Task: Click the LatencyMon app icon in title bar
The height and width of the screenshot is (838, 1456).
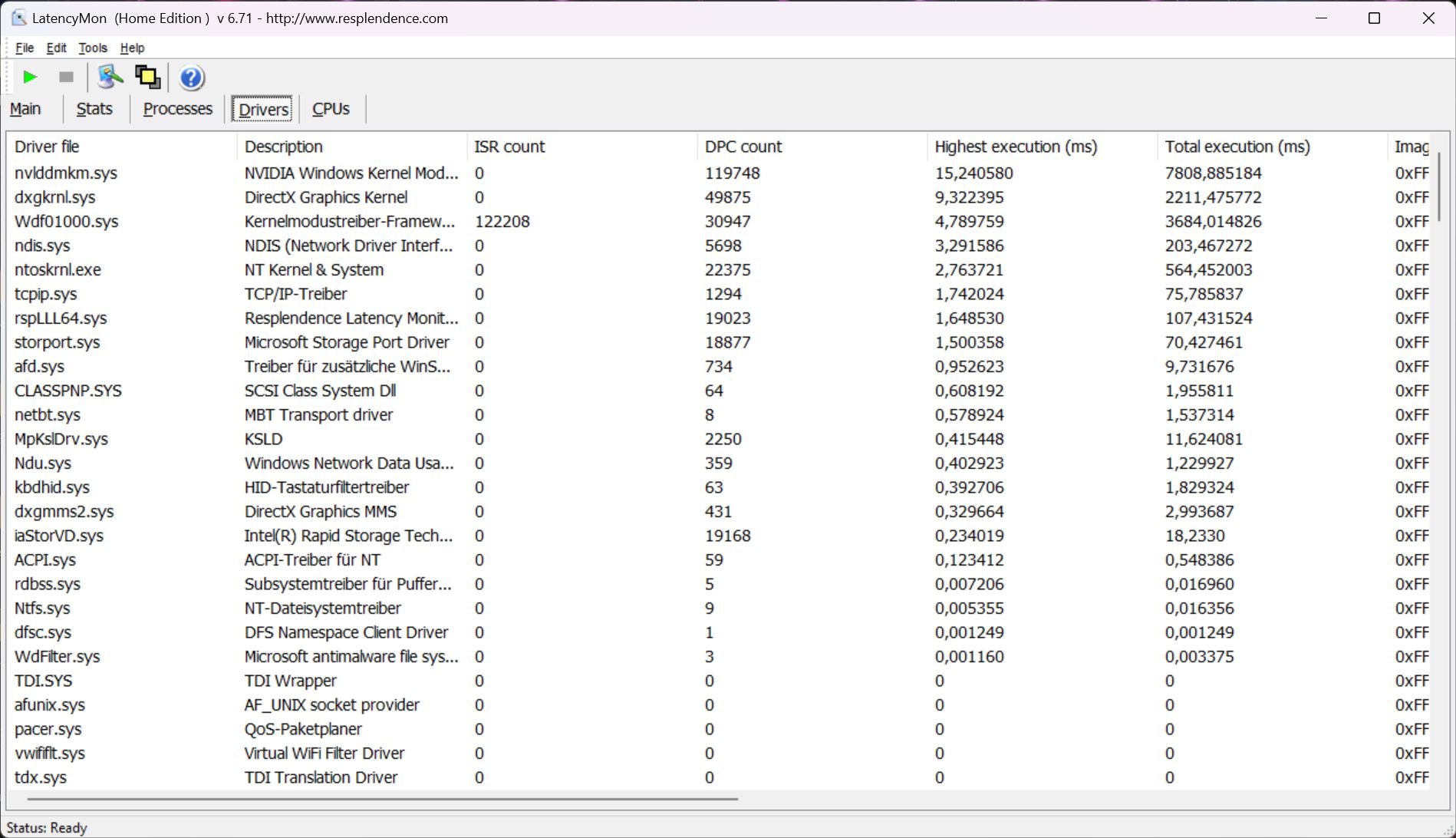Action: pyautogui.click(x=18, y=18)
